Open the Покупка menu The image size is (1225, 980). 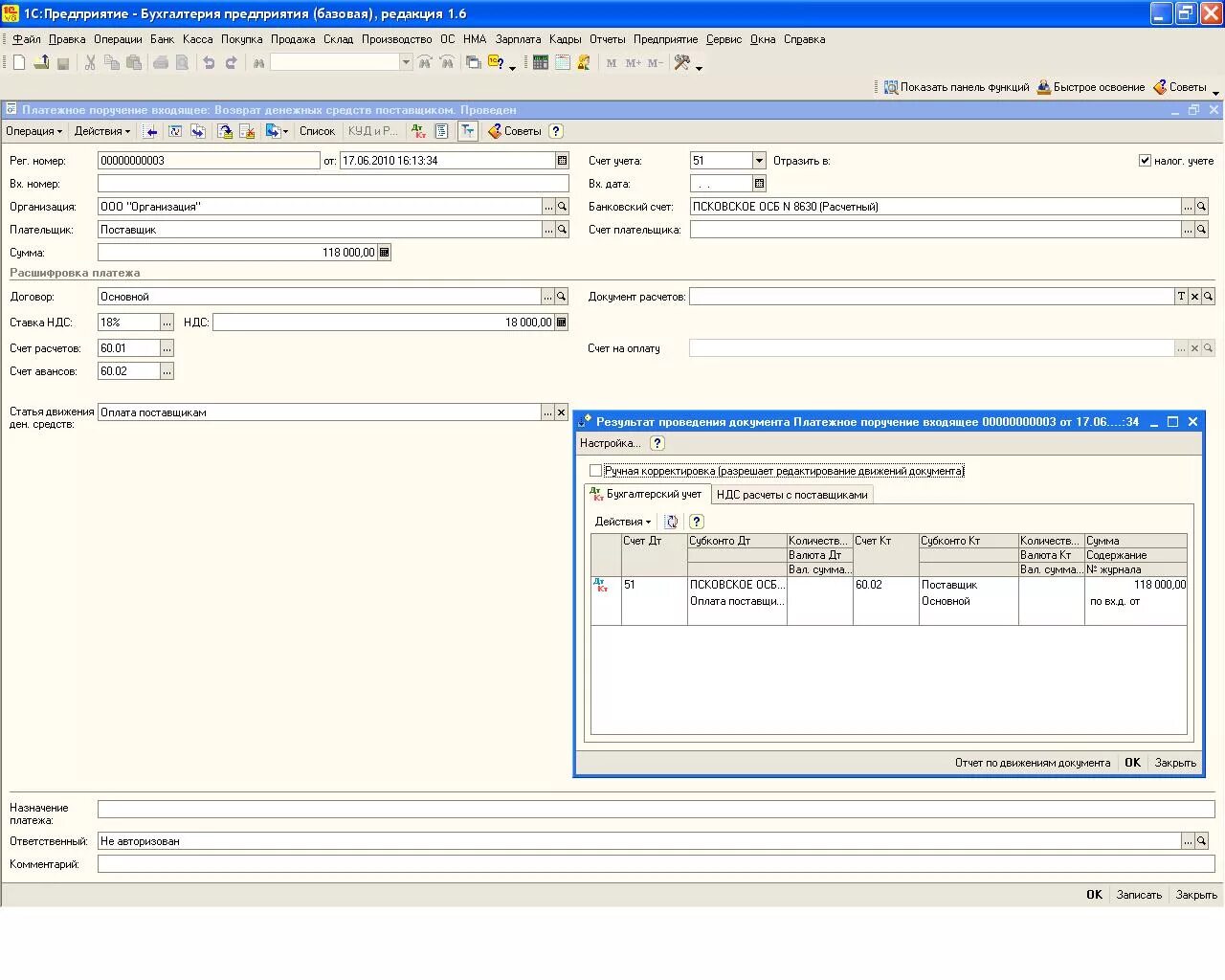click(x=241, y=39)
